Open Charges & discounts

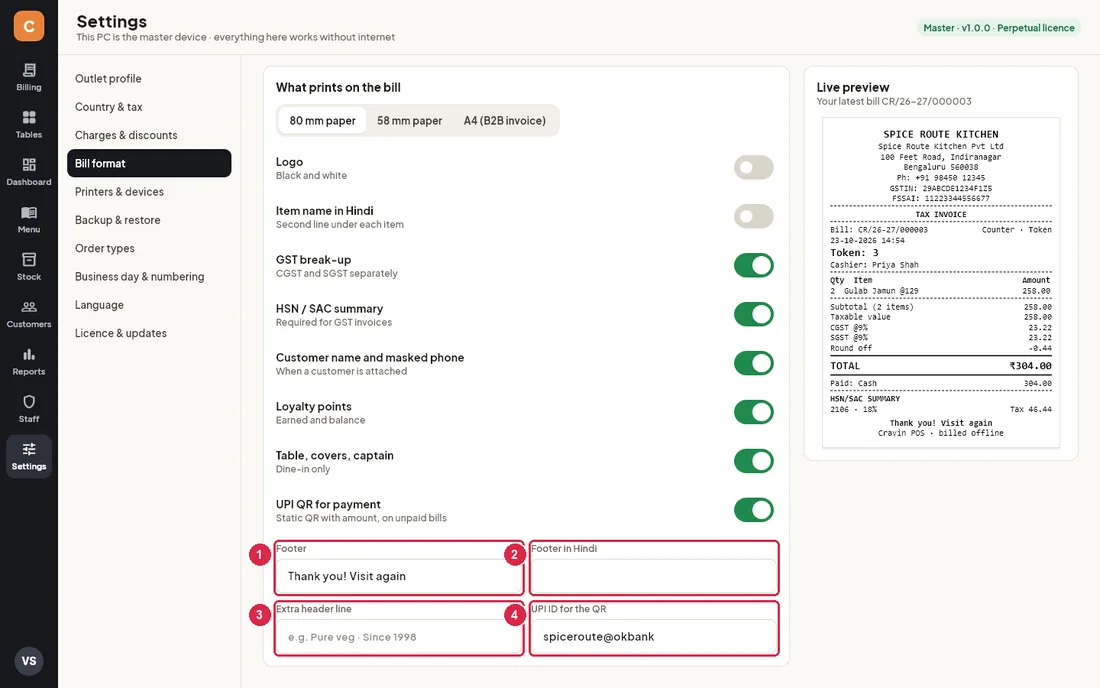[x=149, y=135]
